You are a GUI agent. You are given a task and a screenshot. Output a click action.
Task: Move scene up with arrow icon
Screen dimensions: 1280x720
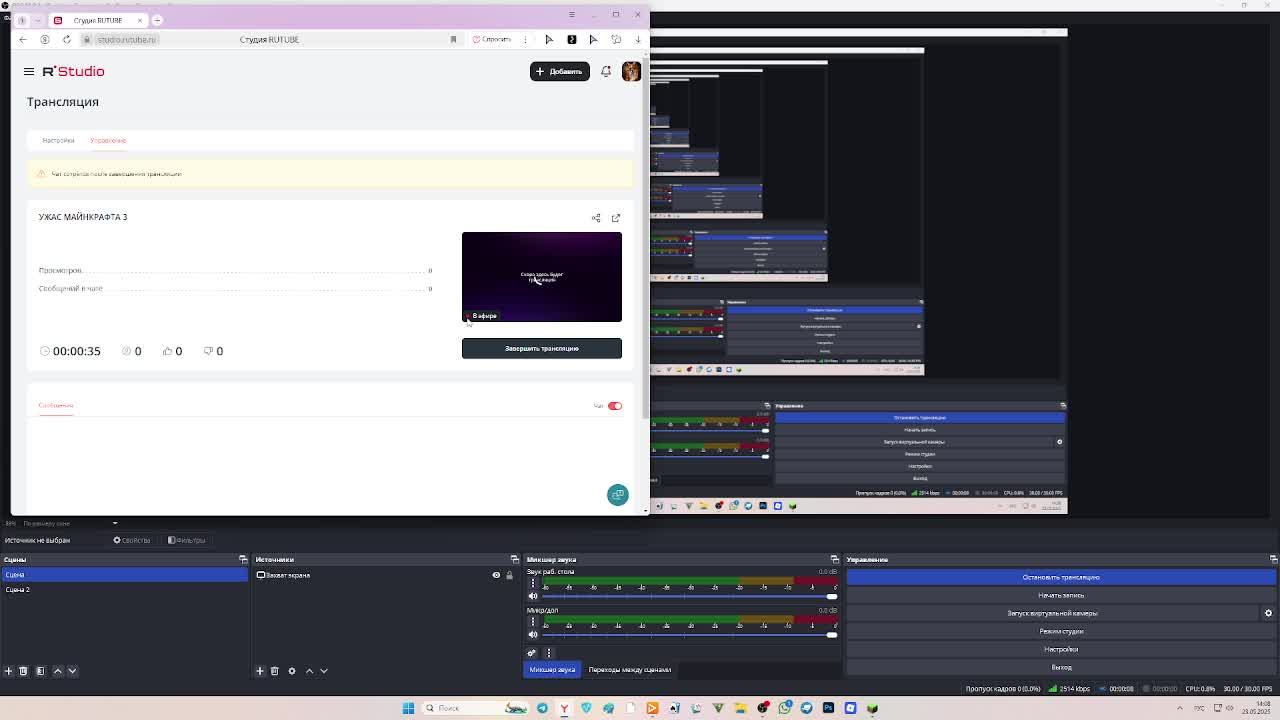tap(57, 671)
